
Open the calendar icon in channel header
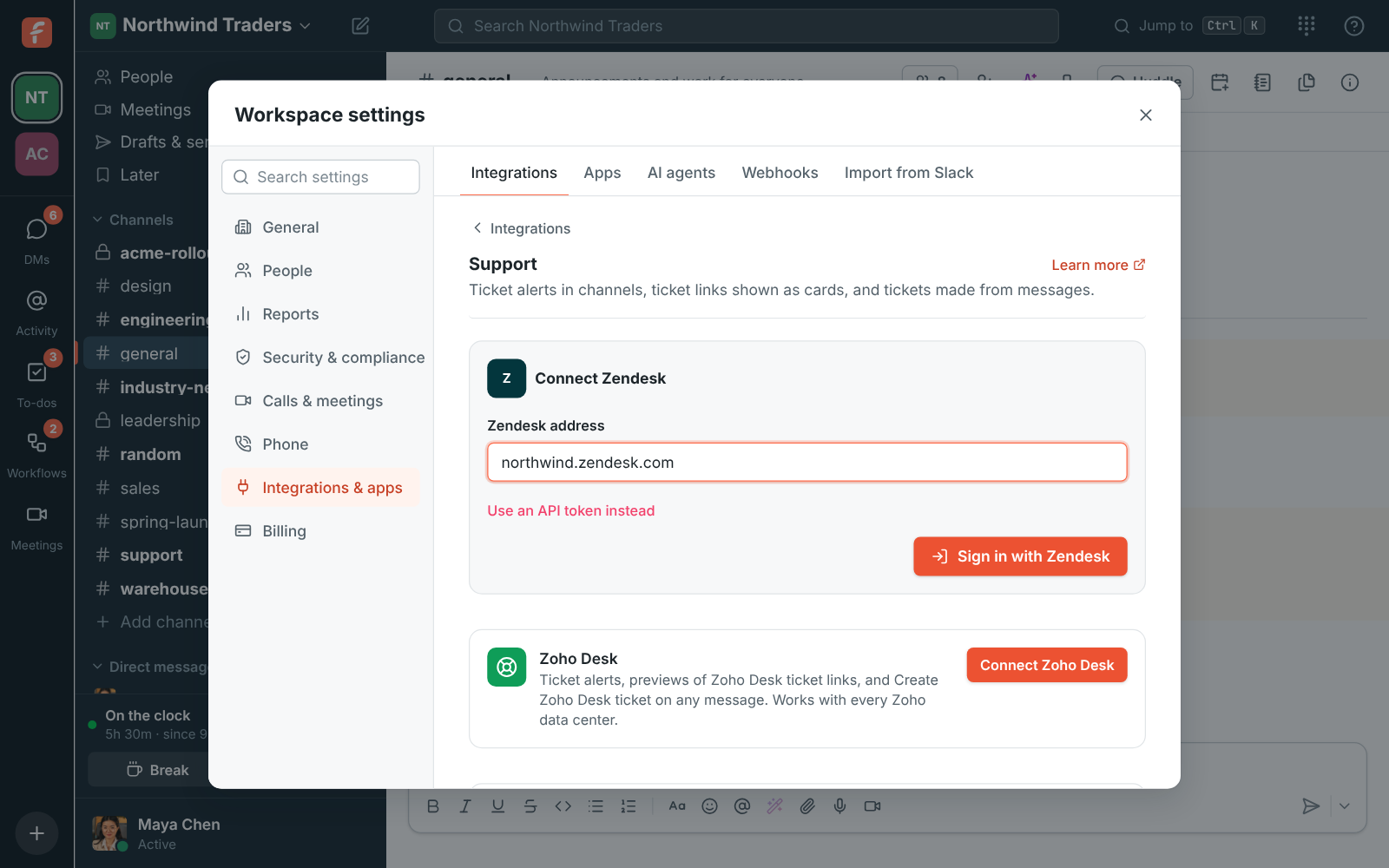[1220, 82]
